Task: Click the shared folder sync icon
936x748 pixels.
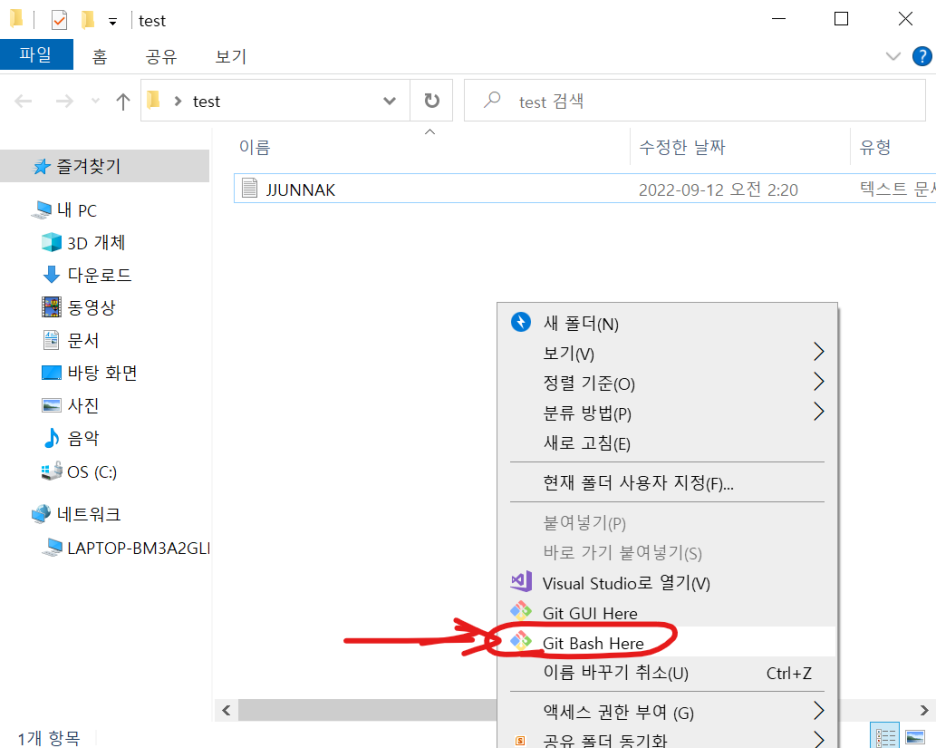Action: pyautogui.click(x=521, y=741)
